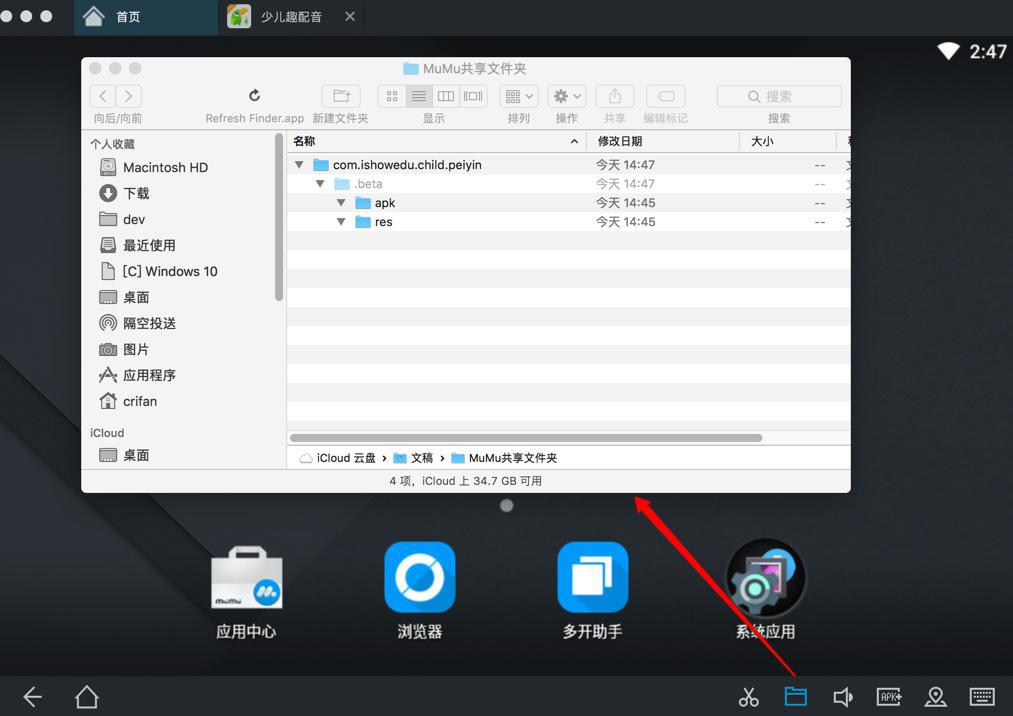The width and height of the screenshot is (1013, 716).
Task: Click 文稿 in path bar
Action: click(x=413, y=458)
